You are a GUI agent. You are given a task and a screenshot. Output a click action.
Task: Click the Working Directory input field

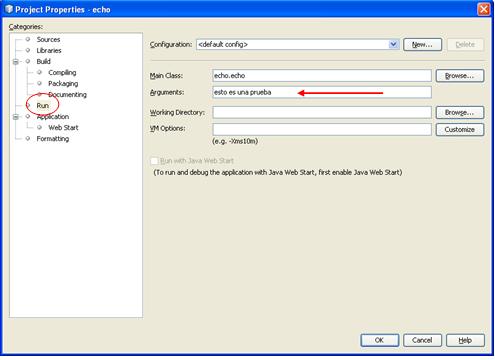[x=322, y=112]
